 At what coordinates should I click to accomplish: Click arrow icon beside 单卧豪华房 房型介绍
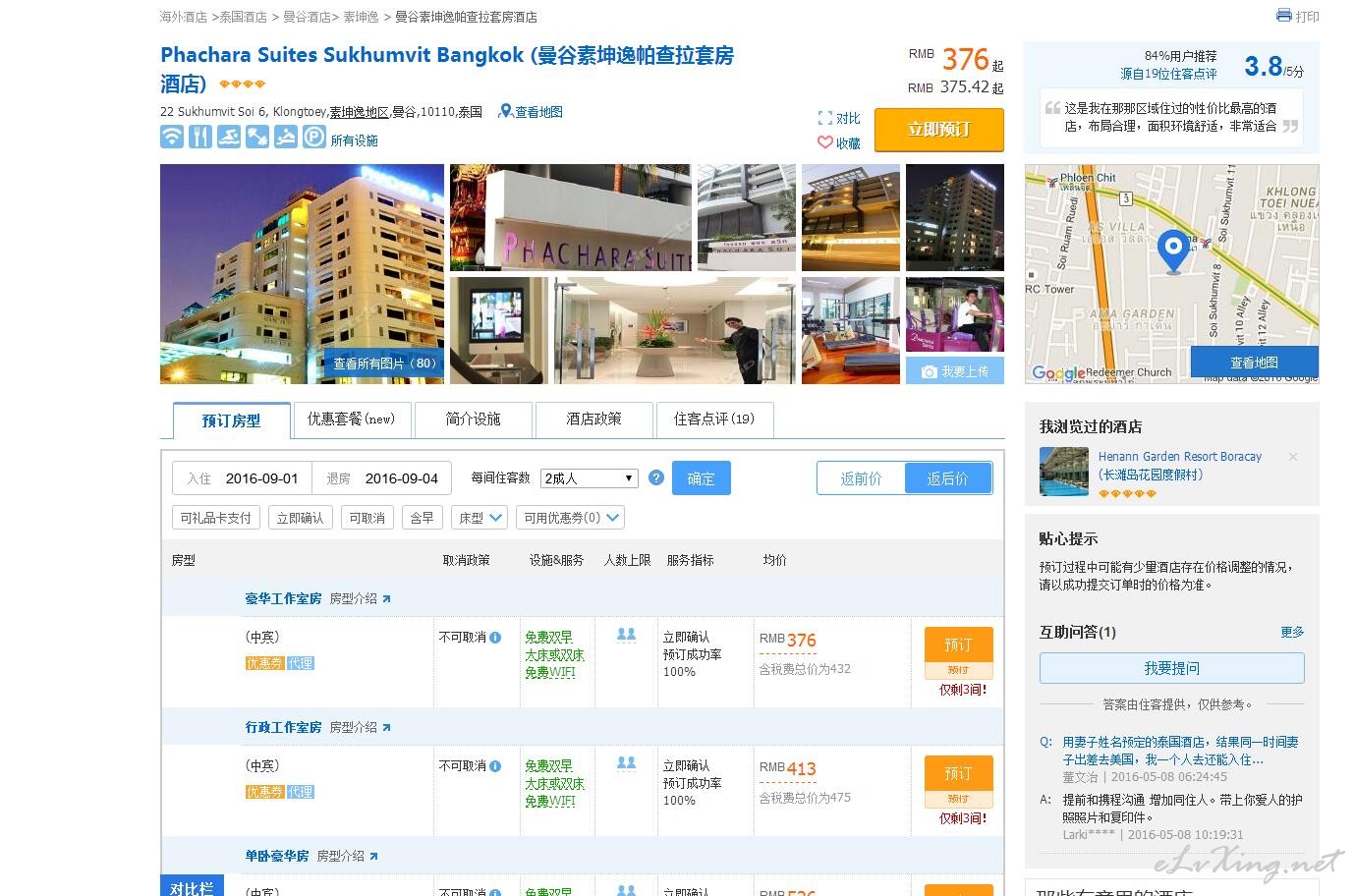click(x=373, y=856)
